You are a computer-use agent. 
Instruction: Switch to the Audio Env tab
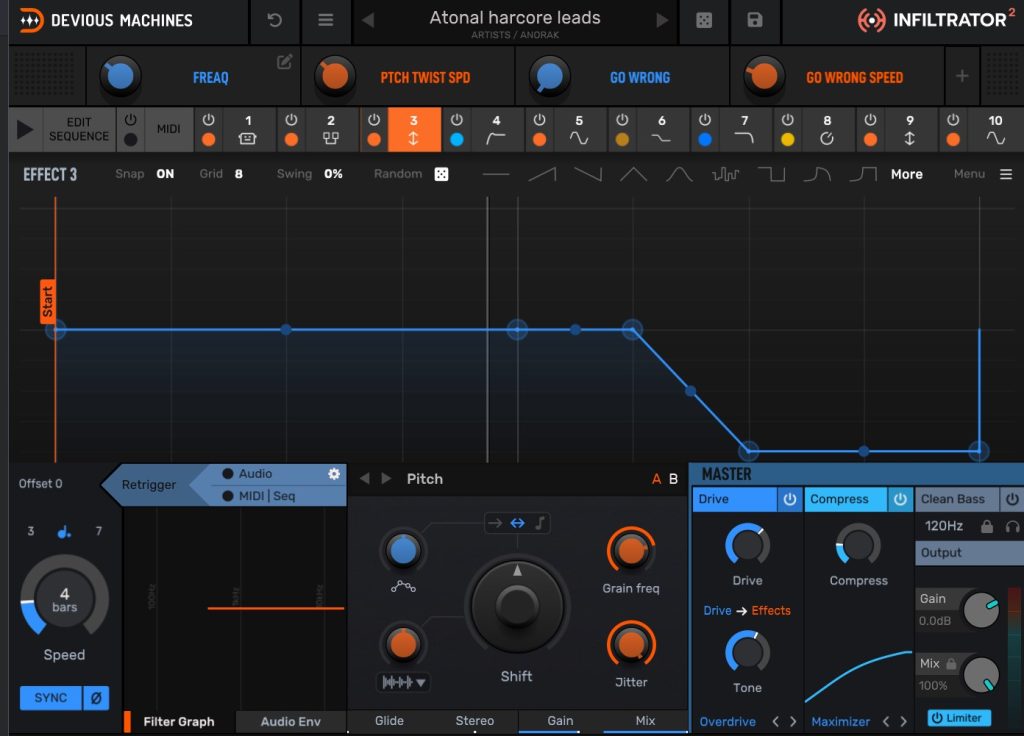click(290, 721)
